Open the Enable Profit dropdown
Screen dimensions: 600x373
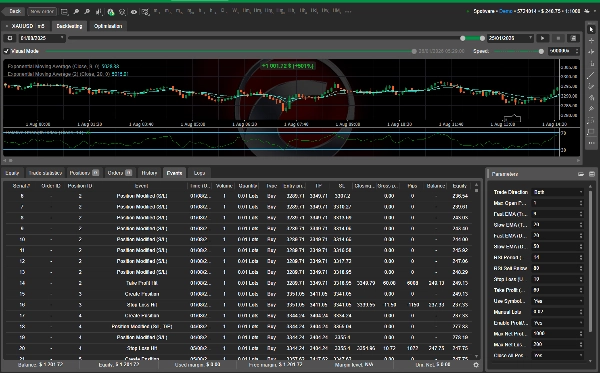click(x=558, y=323)
